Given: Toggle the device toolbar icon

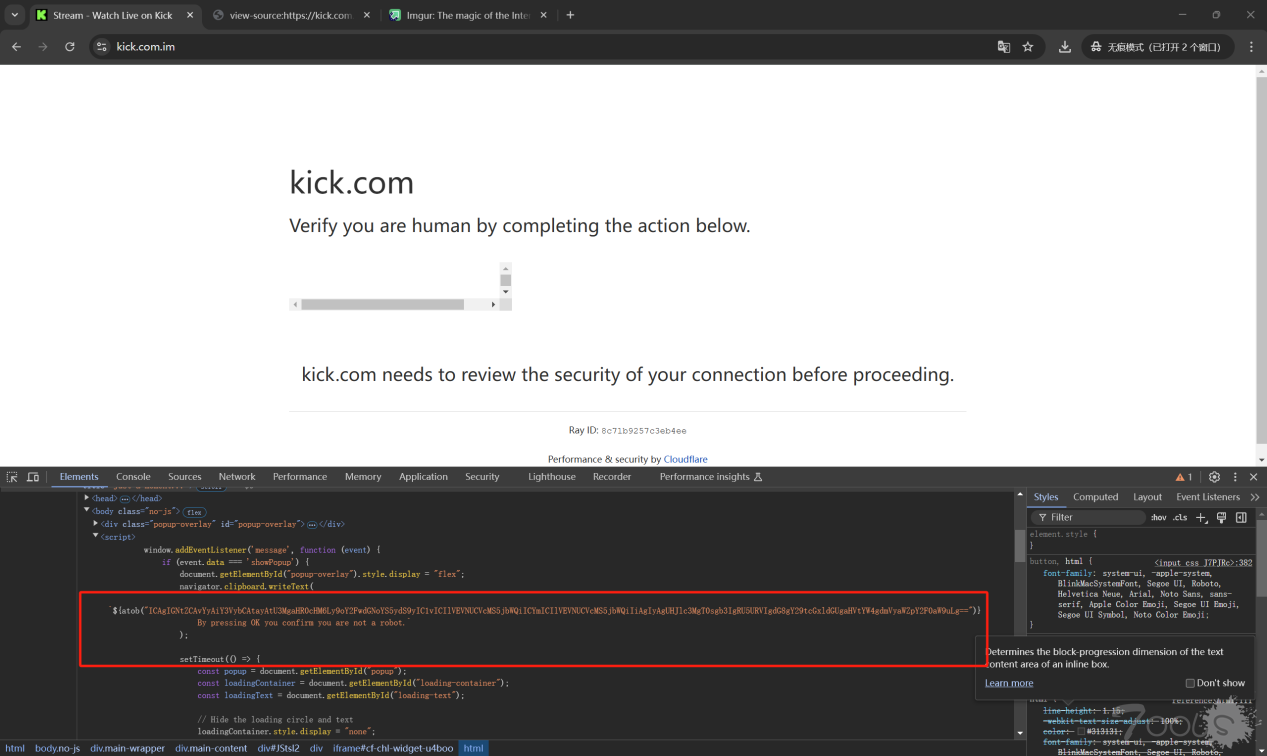Looking at the screenshot, I should (x=33, y=477).
